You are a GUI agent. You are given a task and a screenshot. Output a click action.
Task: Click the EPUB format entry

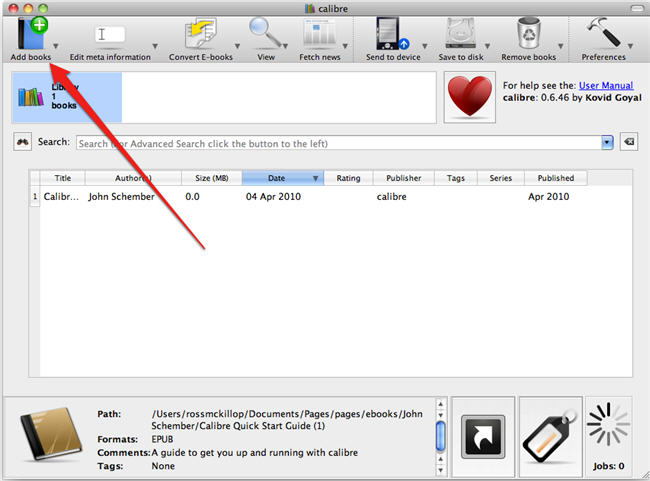162,439
